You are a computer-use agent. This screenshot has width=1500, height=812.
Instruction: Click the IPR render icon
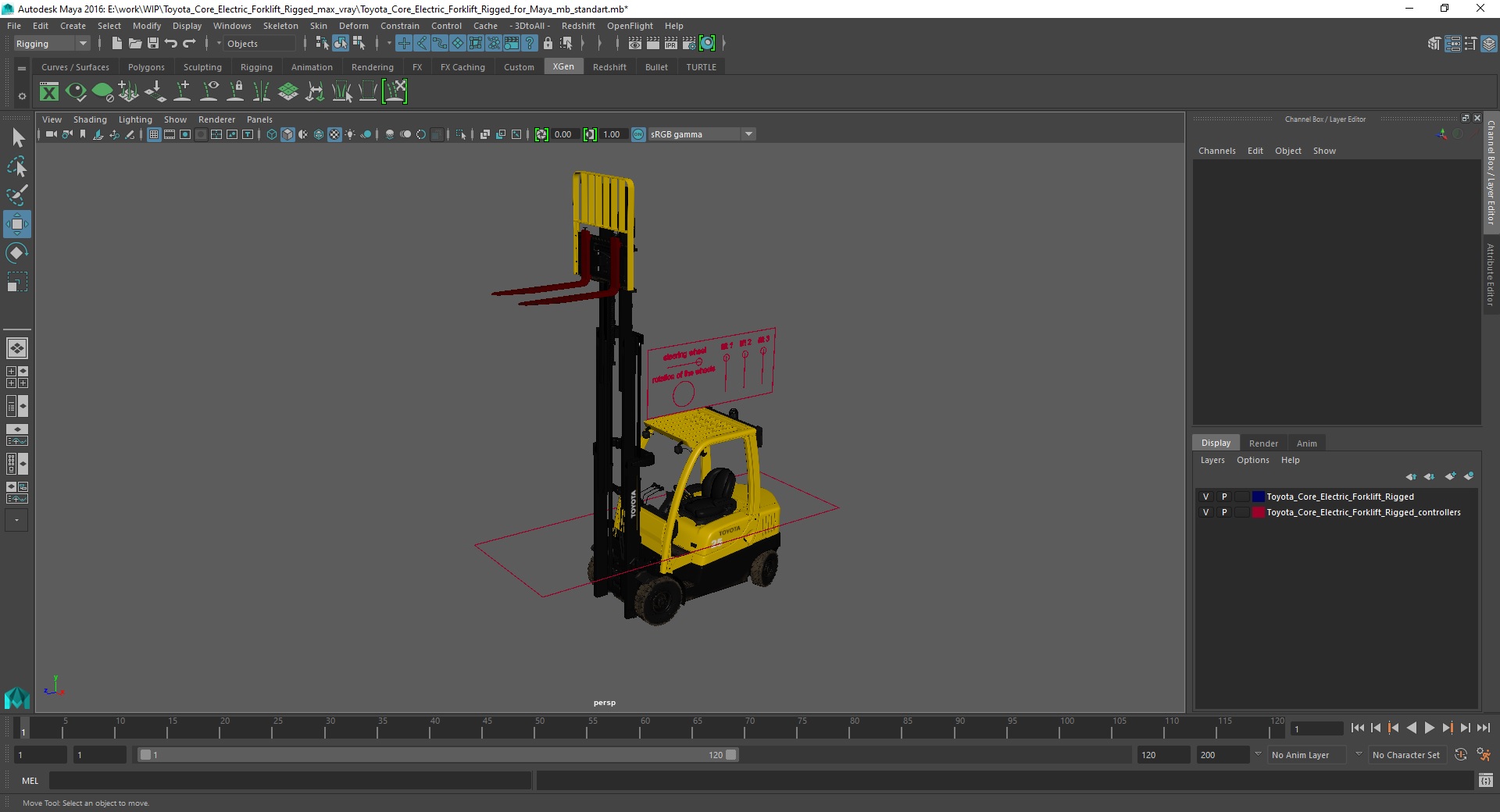[x=671, y=44]
